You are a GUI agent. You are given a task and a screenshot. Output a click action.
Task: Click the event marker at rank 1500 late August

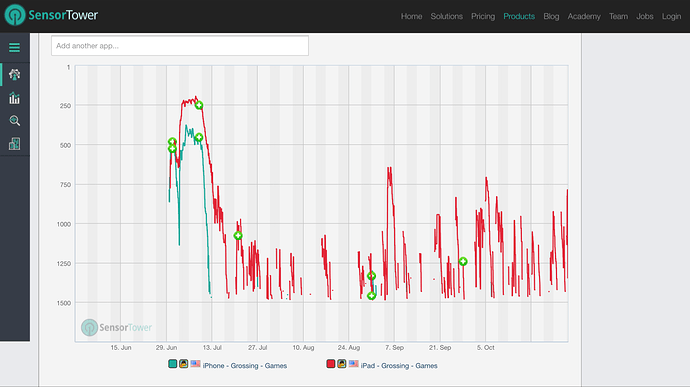pyautogui.click(x=371, y=296)
